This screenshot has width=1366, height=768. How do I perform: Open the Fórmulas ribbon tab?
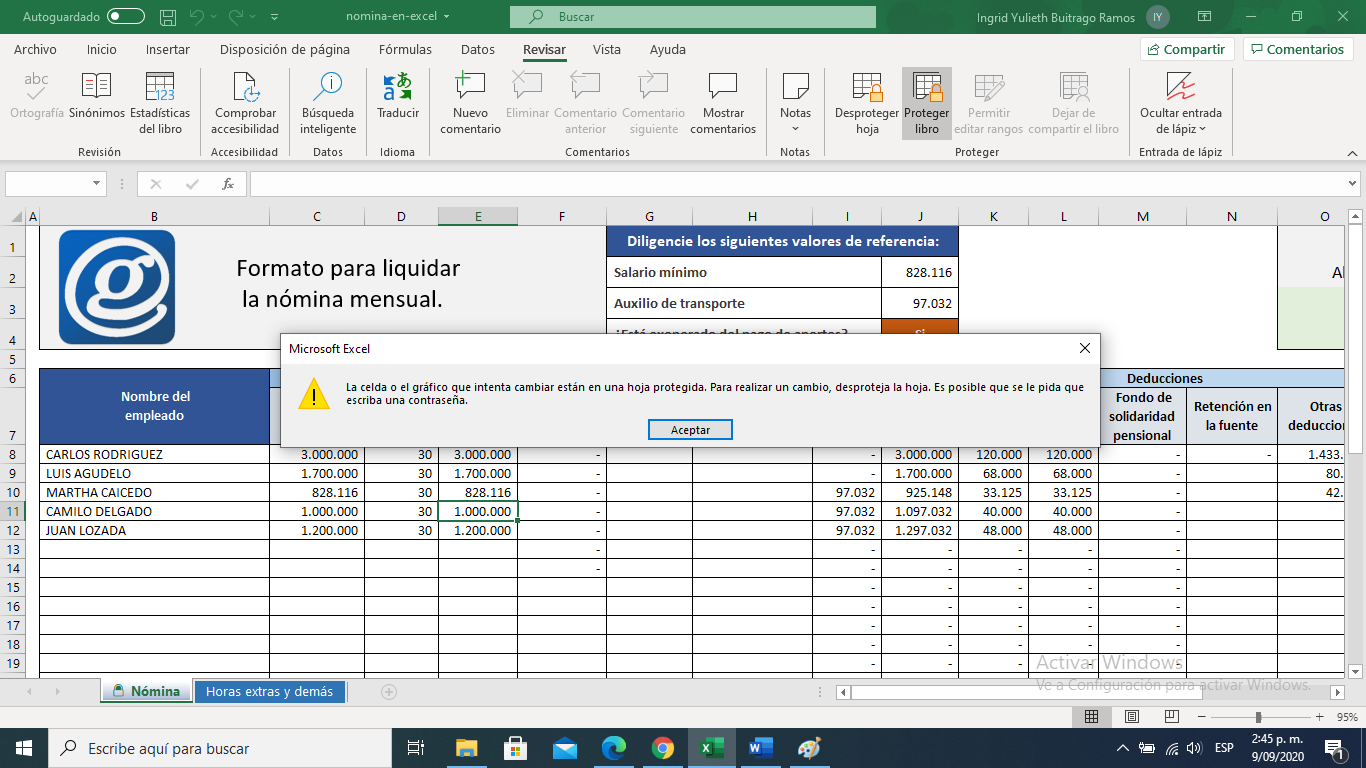click(x=405, y=49)
